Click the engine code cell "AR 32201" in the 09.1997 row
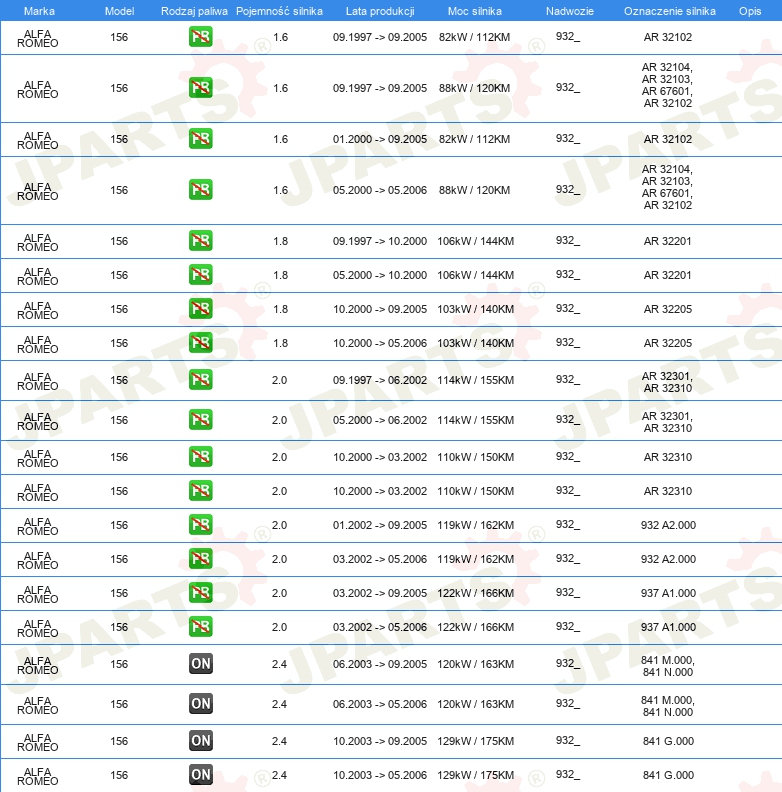The width and height of the screenshot is (782, 792). click(668, 241)
